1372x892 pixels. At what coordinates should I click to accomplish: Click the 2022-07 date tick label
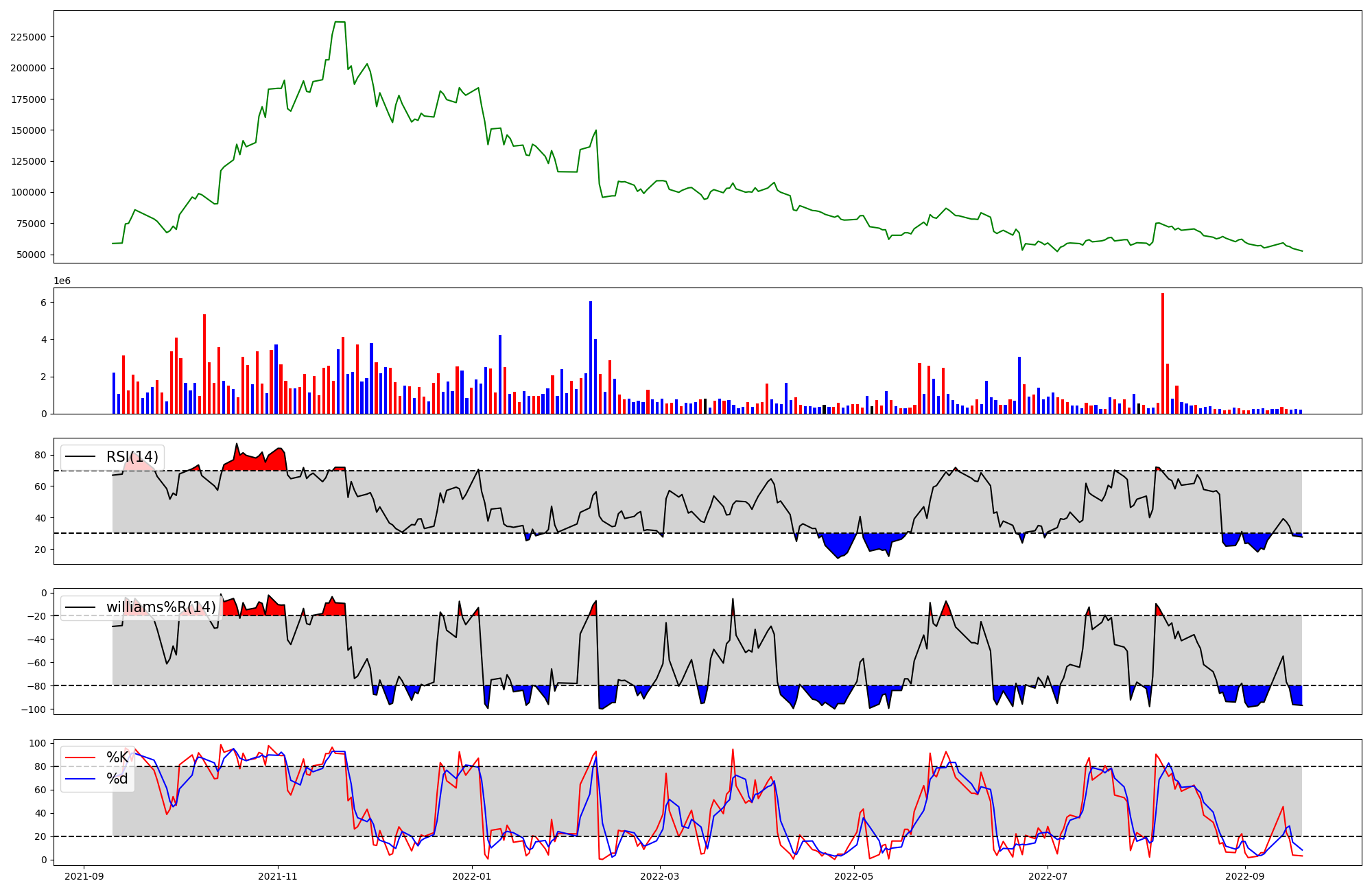click(x=1048, y=876)
